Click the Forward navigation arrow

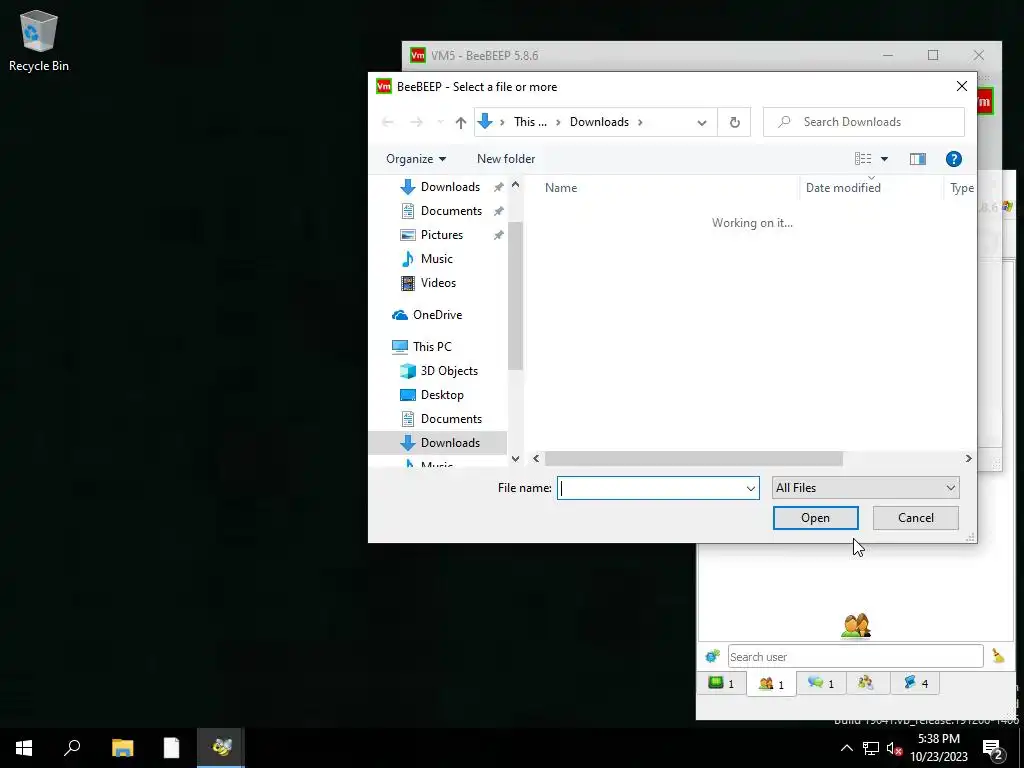416,122
